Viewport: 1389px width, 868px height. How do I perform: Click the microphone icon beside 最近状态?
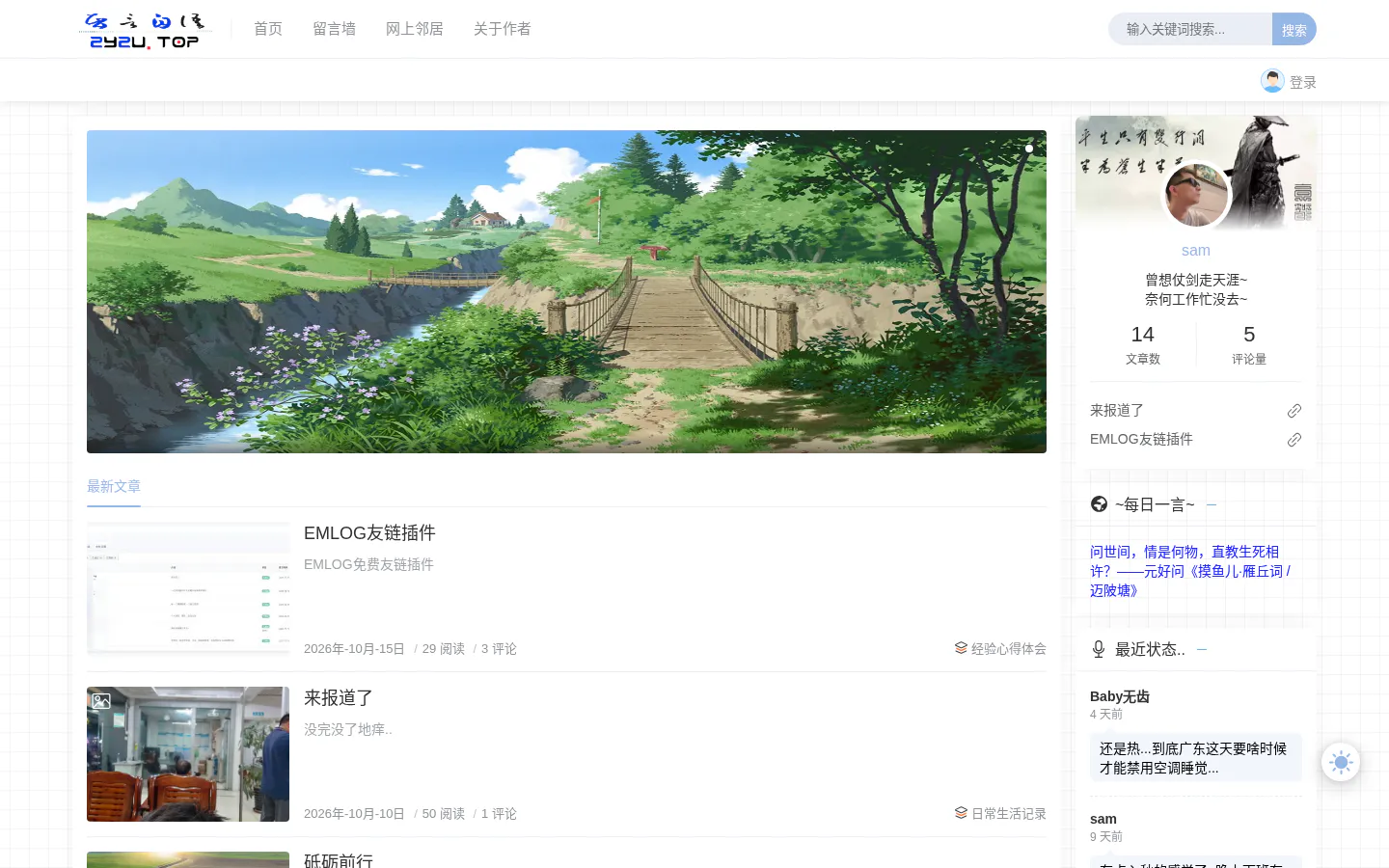pyautogui.click(x=1099, y=649)
